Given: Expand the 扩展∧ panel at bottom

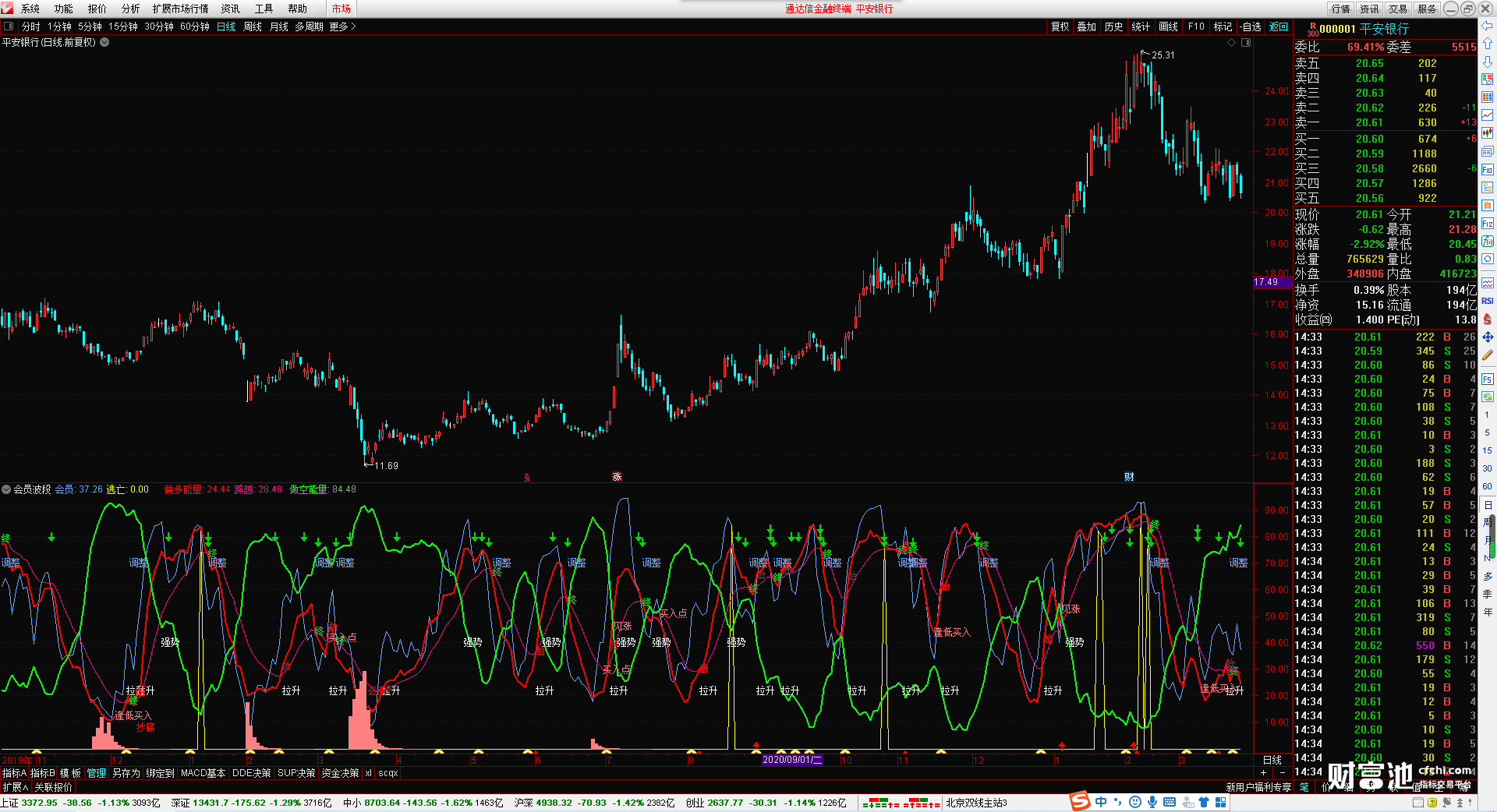Looking at the screenshot, I should click(15, 787).
